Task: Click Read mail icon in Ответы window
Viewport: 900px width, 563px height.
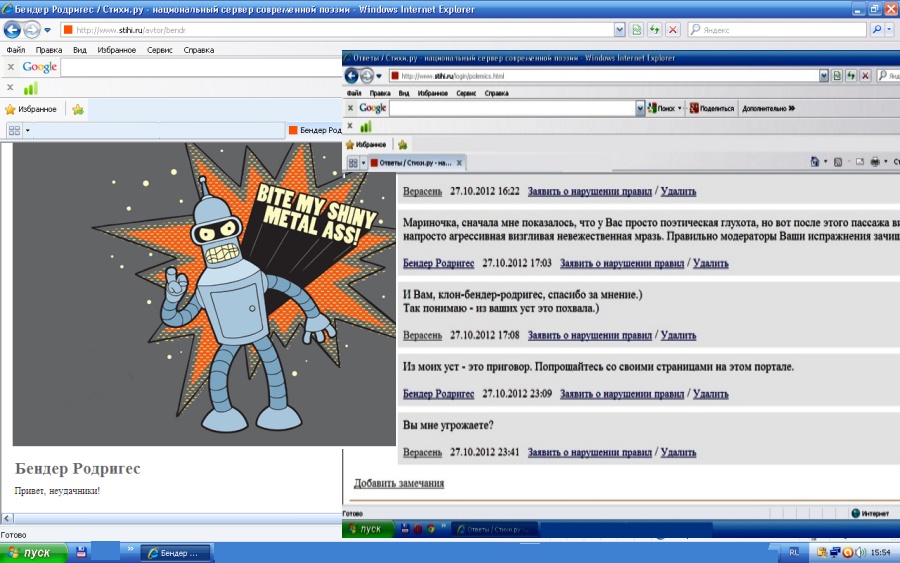Action: tap(859, 162)
